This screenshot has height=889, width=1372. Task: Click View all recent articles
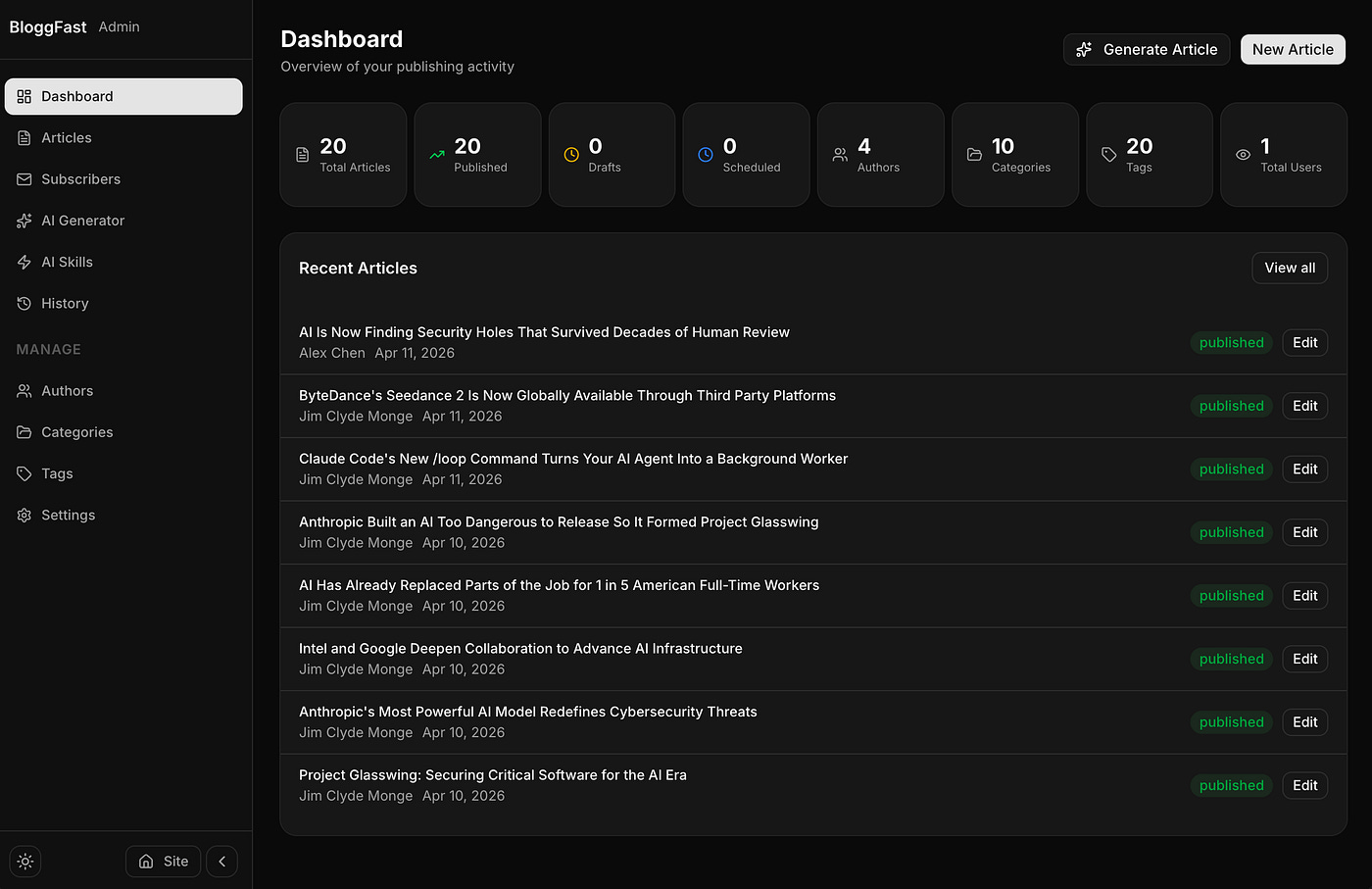coord(1289,268)
